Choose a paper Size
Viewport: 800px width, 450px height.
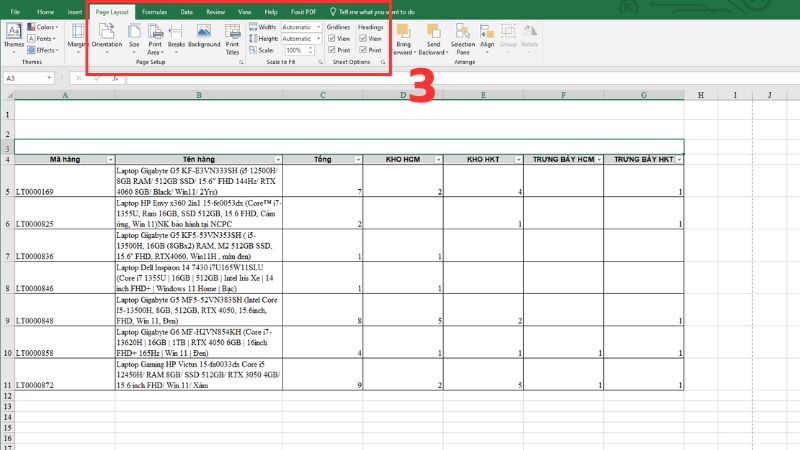(x=134, y=38)
